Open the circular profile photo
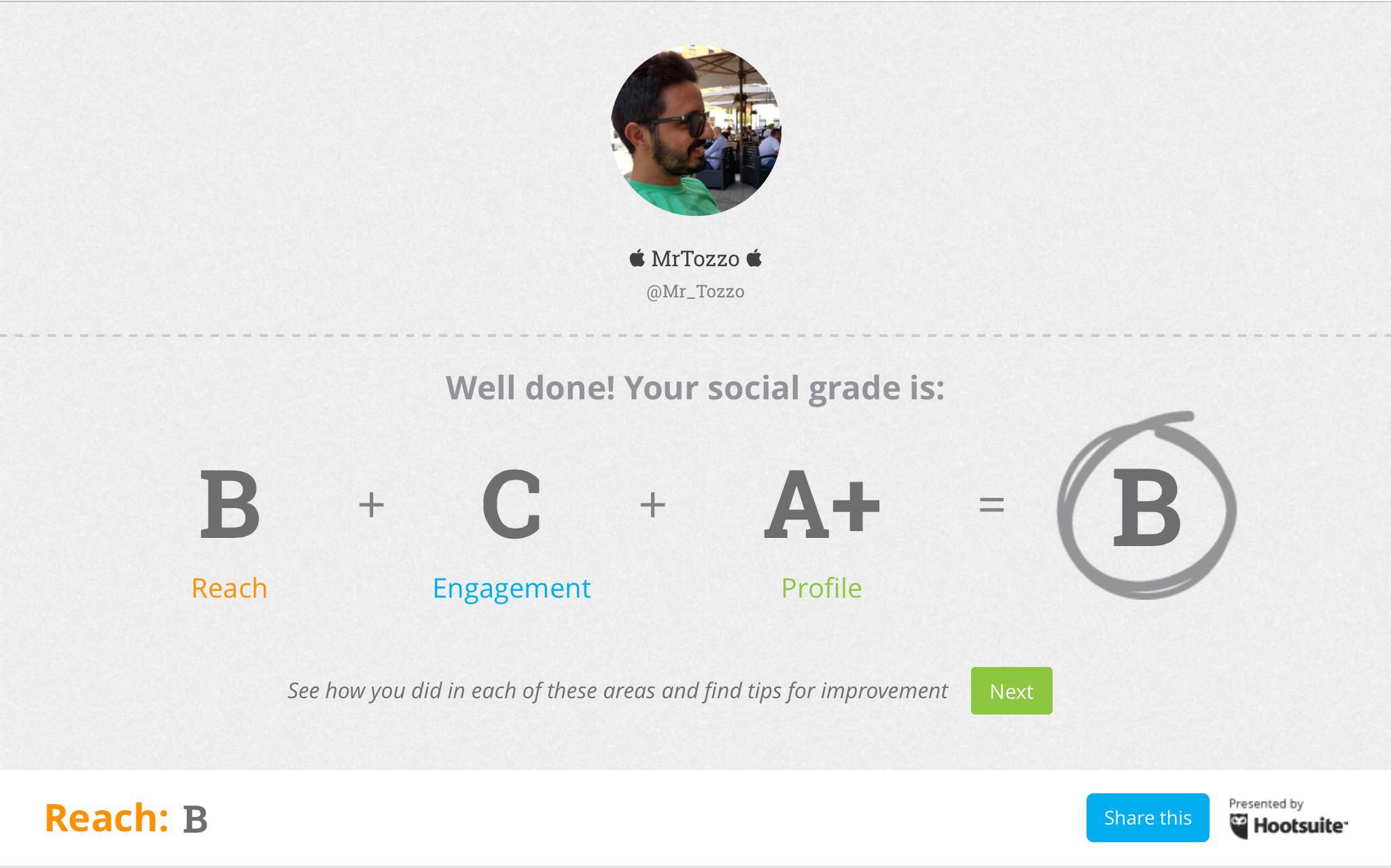The width and height of the screenshot is (1391, 868). coord(696,130)
